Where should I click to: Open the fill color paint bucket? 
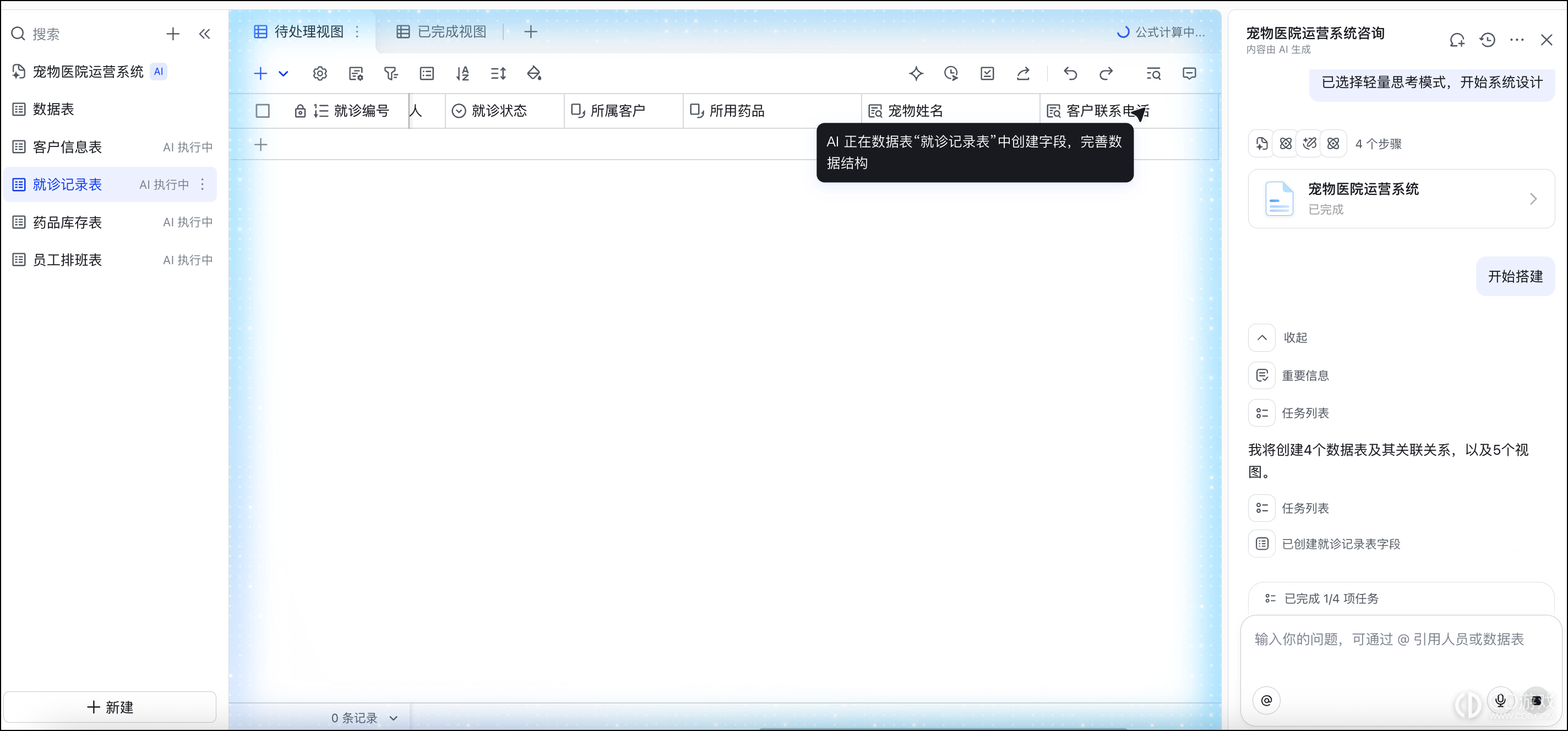tap(534, 74)
